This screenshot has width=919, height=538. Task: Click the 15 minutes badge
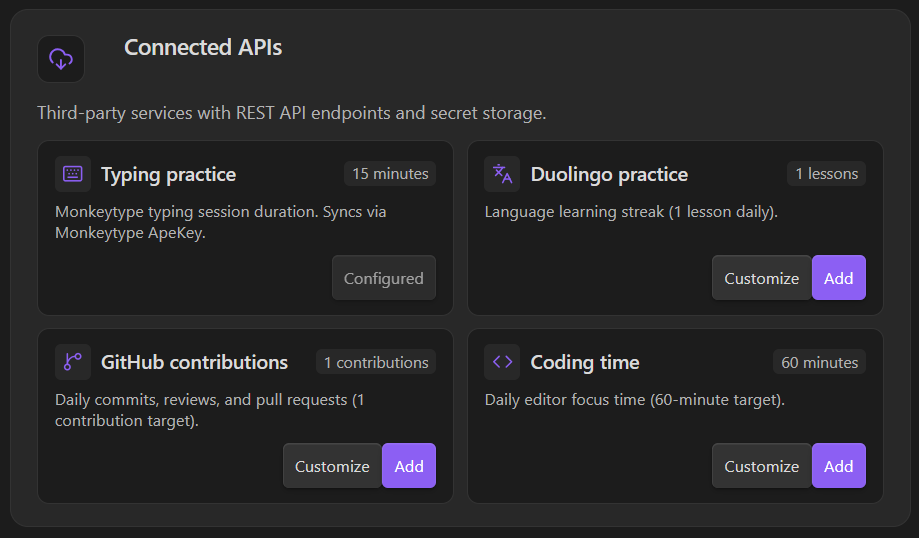point(390,174)
